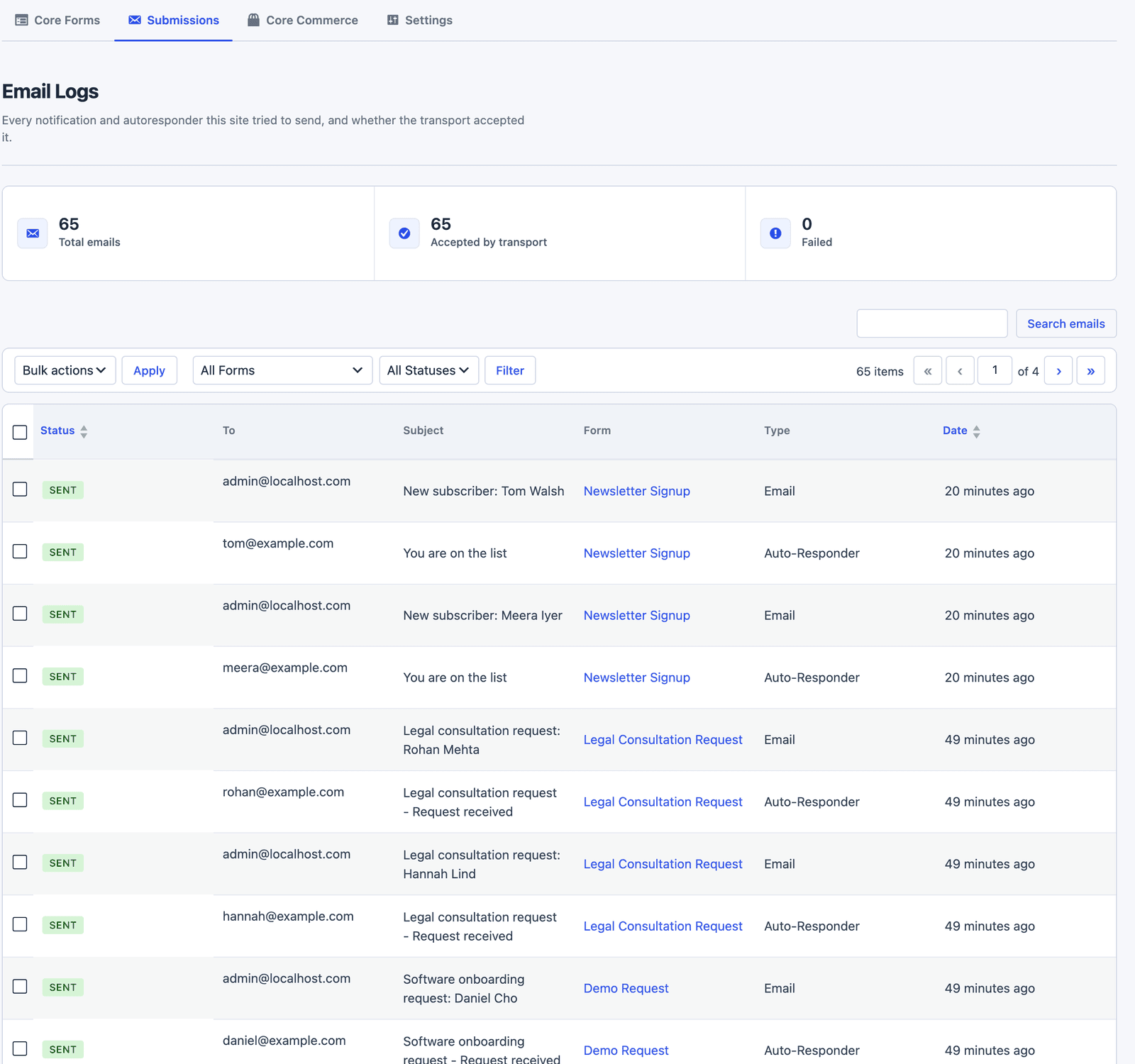Click the Apply button
Screen dimensions: 1135x1064
point(149,370)
